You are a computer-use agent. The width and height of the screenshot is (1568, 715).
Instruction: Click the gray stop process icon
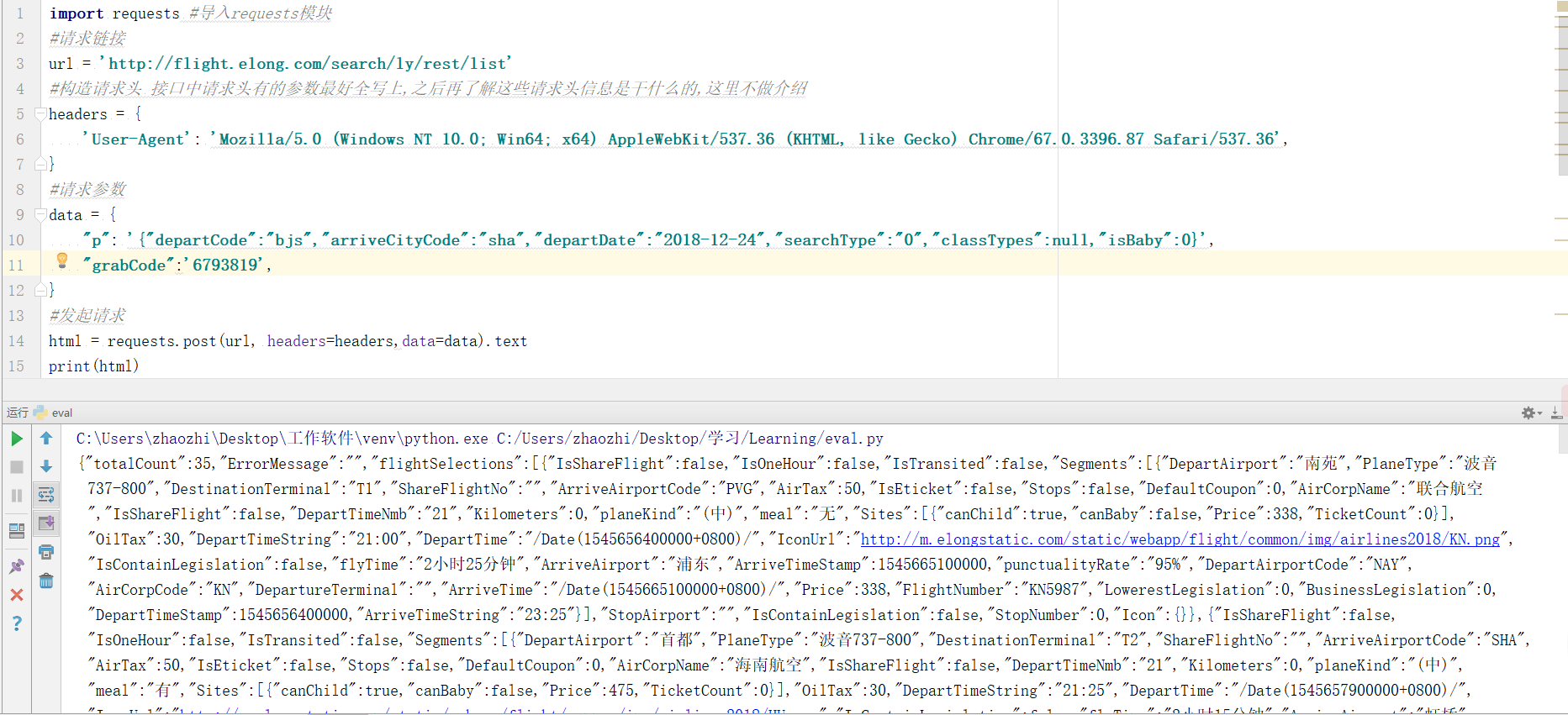click(17, 467)
